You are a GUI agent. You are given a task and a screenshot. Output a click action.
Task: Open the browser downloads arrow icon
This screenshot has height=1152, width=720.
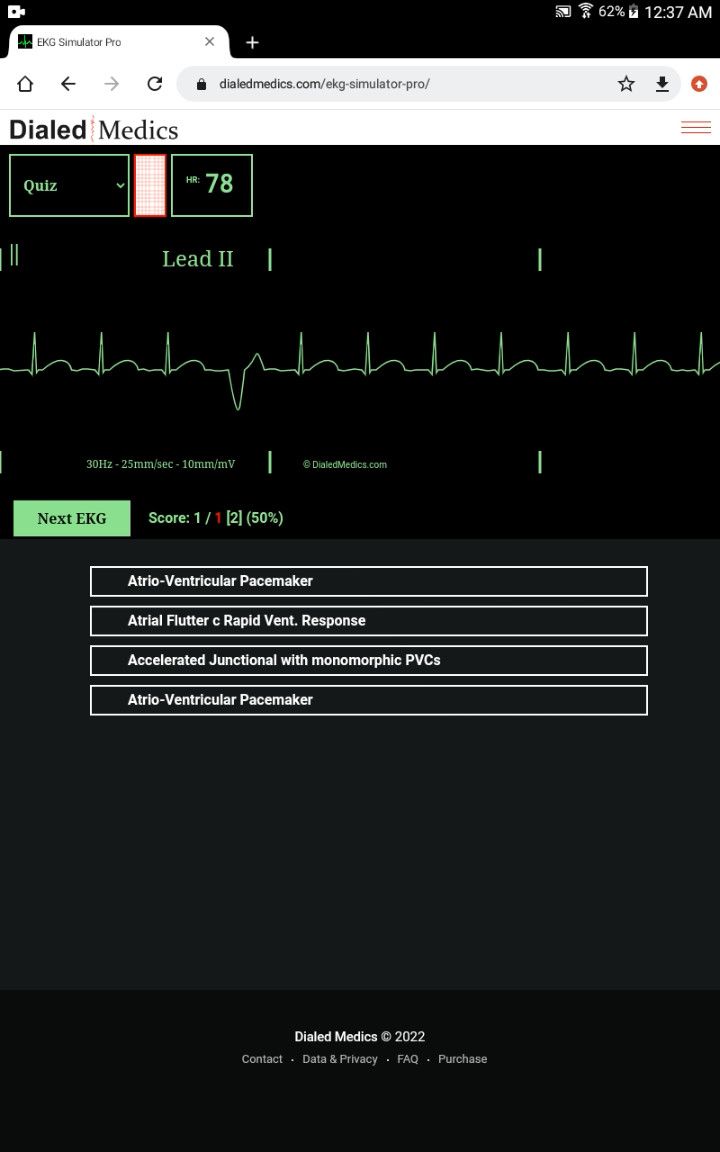pos(662,84)
